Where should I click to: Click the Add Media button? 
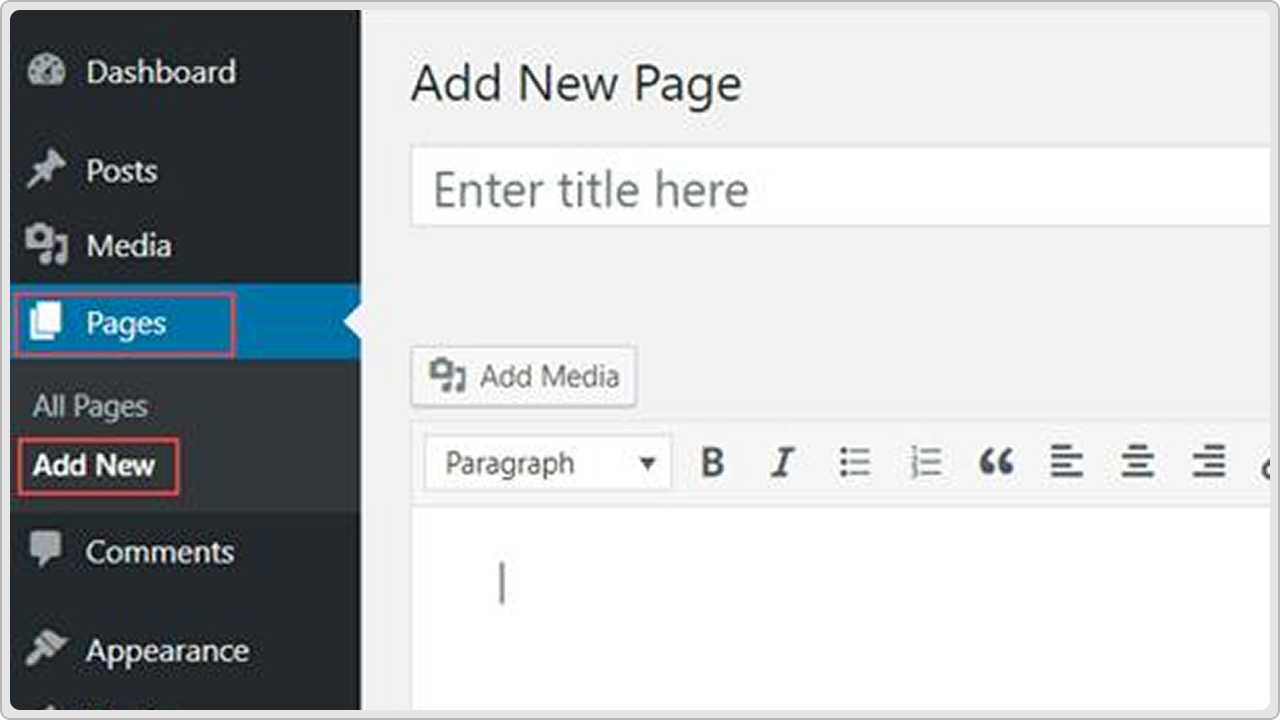pyautogui.click(x=523, y=376)
